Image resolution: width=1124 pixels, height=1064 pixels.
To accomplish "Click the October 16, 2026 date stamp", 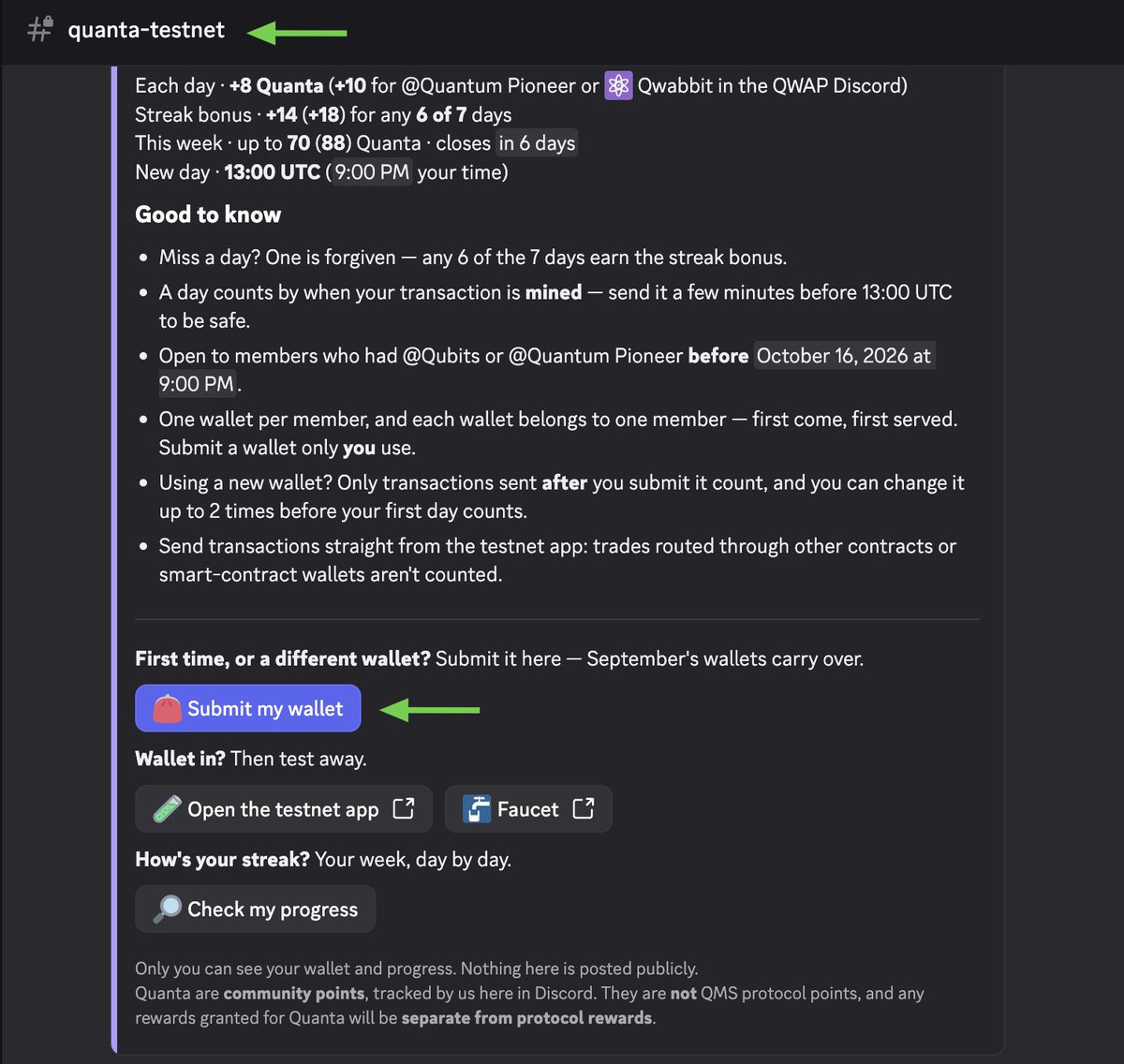I will click(844, 356).
